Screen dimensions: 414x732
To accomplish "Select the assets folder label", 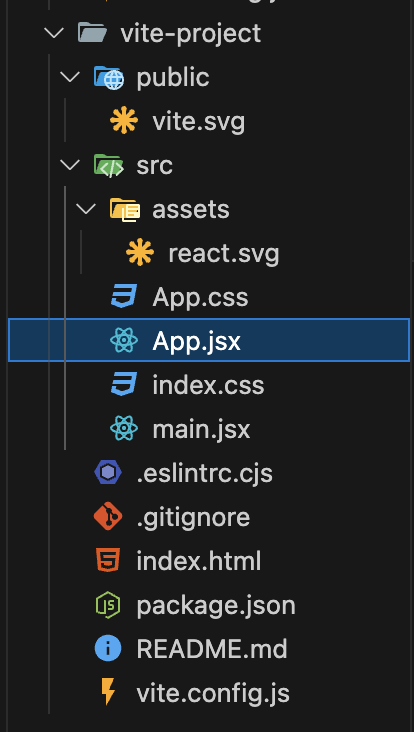I will (x=191, y=210).
